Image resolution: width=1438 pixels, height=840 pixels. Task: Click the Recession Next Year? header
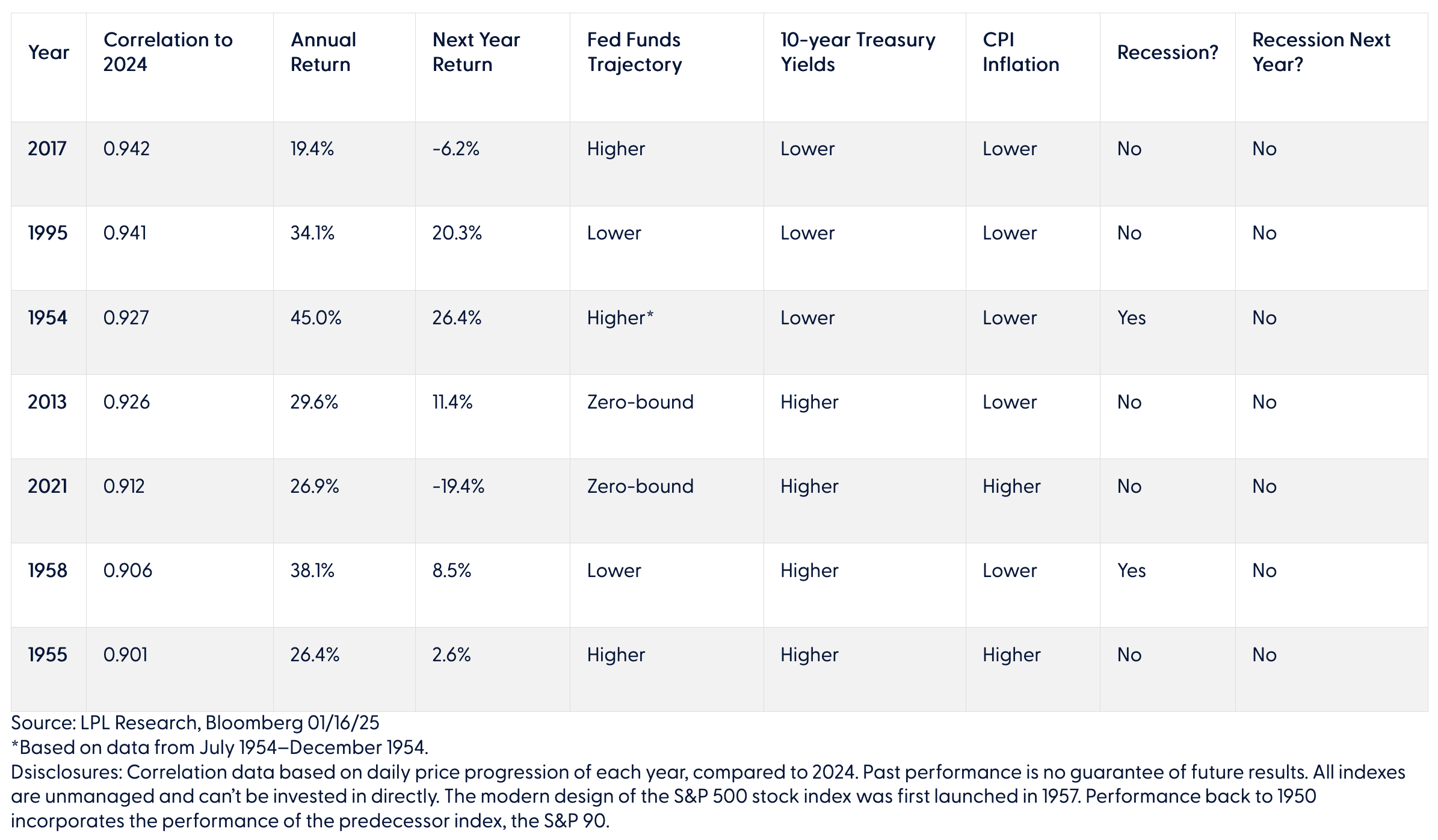(x=1321, y=52)
